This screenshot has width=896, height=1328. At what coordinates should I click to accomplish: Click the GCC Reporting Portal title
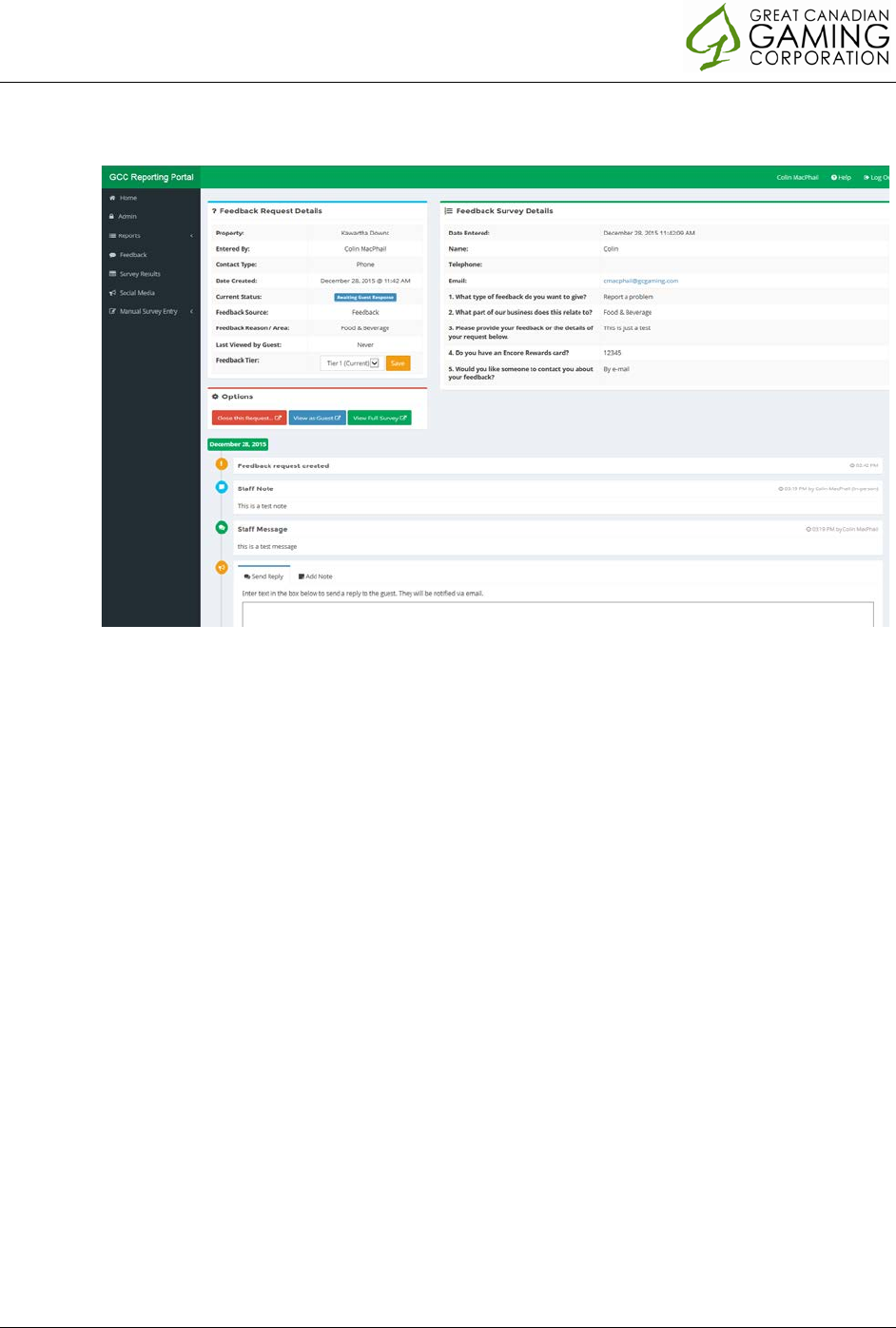tap(151, 177)
